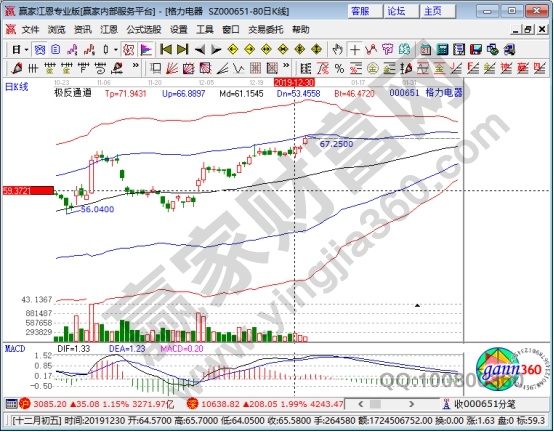Toggle the pressed red pattern toolbar button
This screenshot has height=432, width=554.
pos(128,50)
